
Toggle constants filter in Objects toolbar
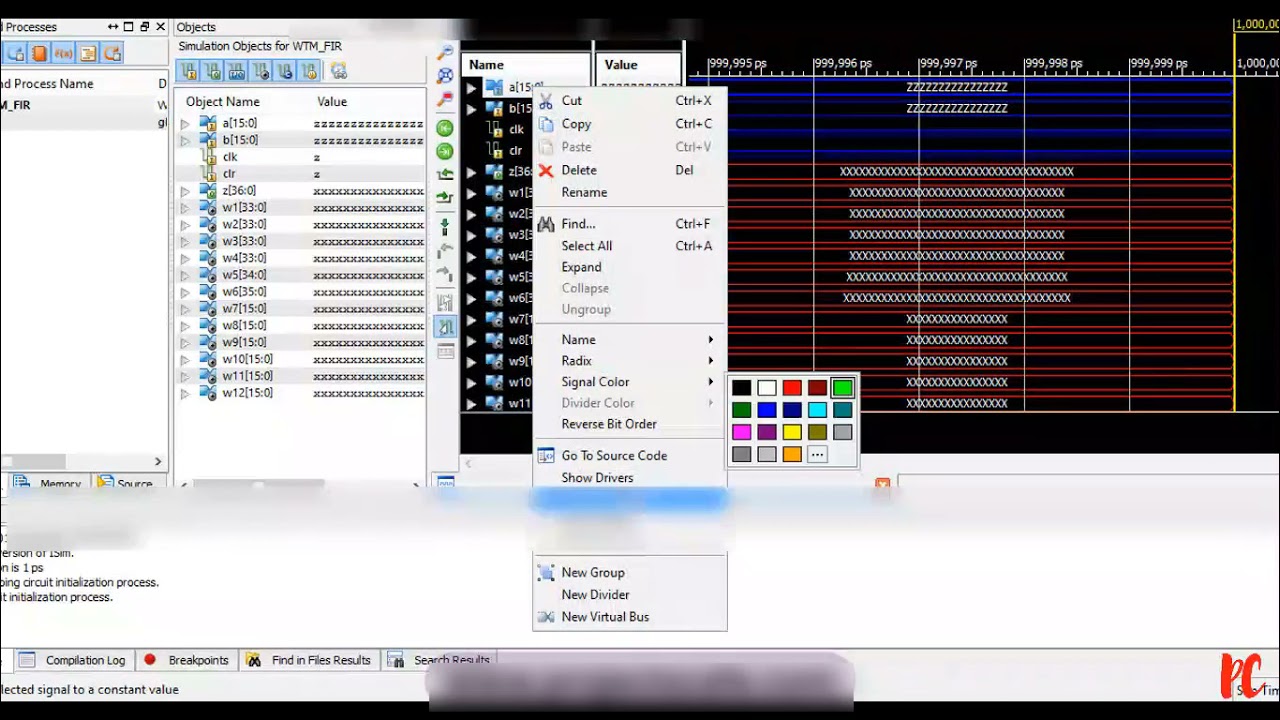[x=285, y=71]
